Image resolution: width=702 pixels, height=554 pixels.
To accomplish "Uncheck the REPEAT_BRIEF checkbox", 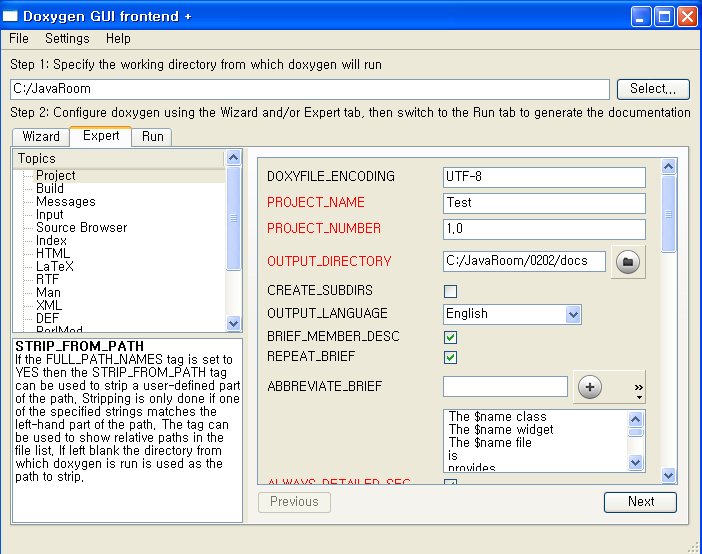I will click(450, 357).
